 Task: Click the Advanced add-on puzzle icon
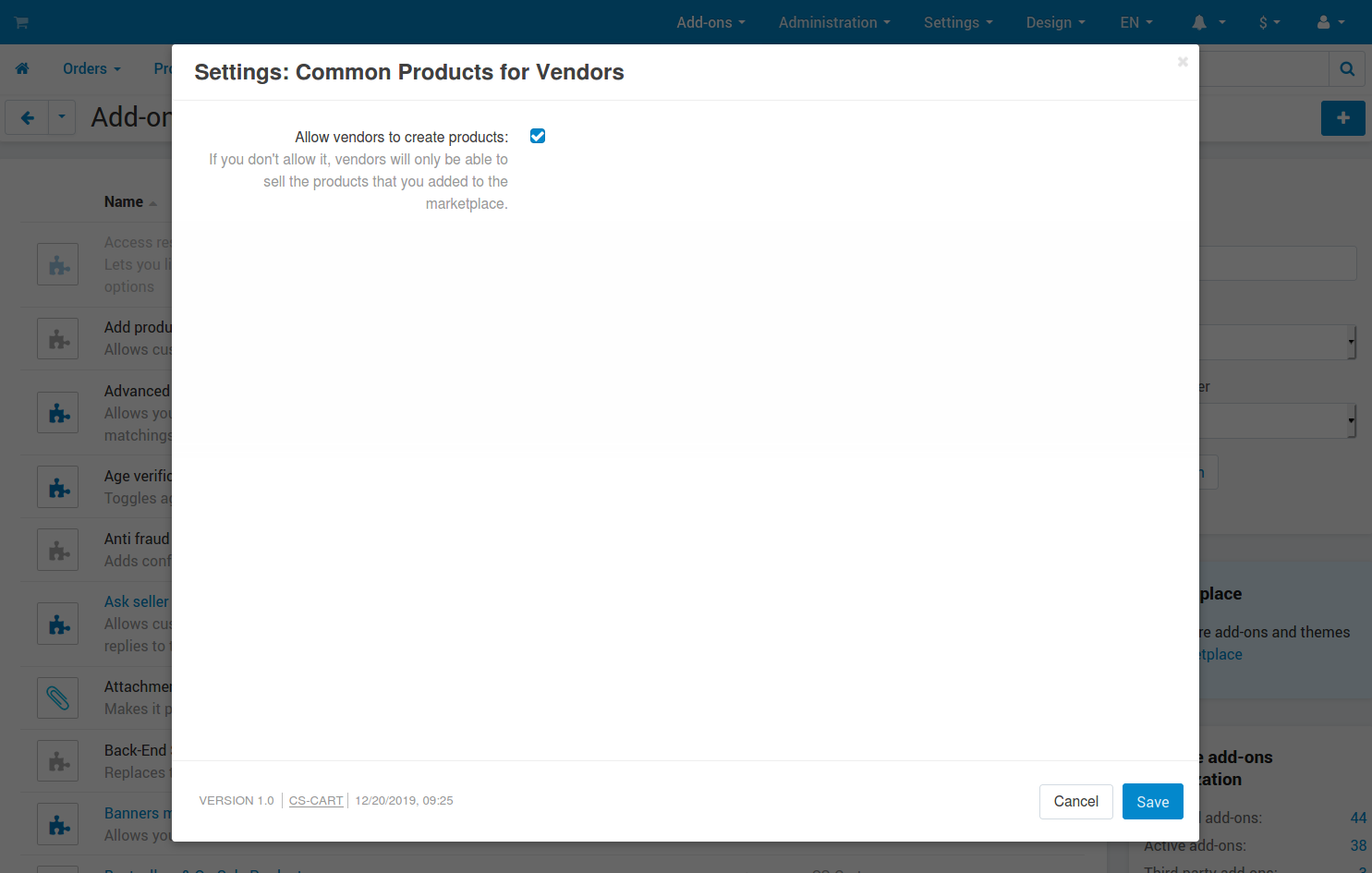pyautogui.click(x=58, y=413)
